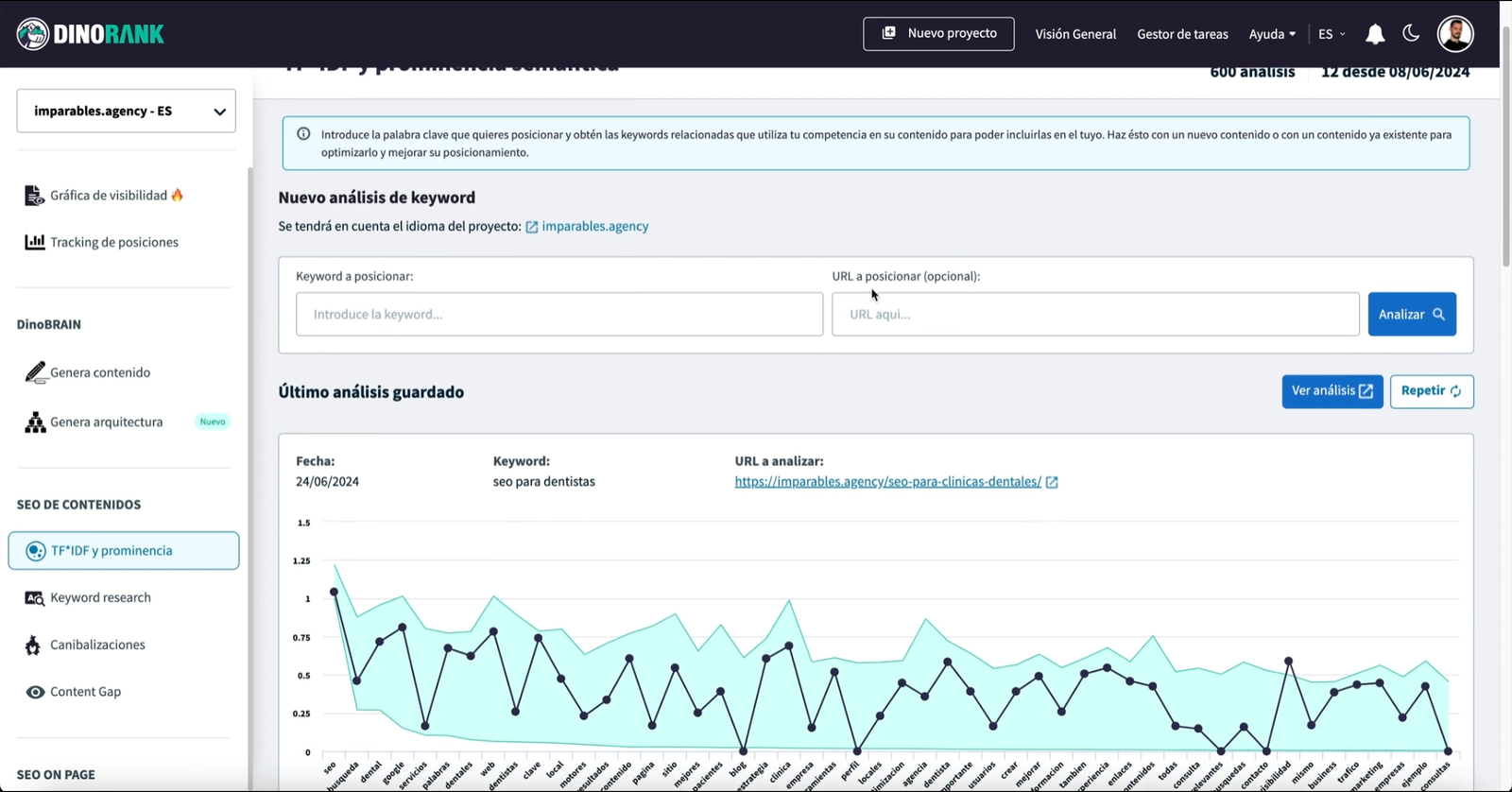The image size is (1512, 792).
Task: Open Gestor de tareas menu item
Action: coord(1182,34)
